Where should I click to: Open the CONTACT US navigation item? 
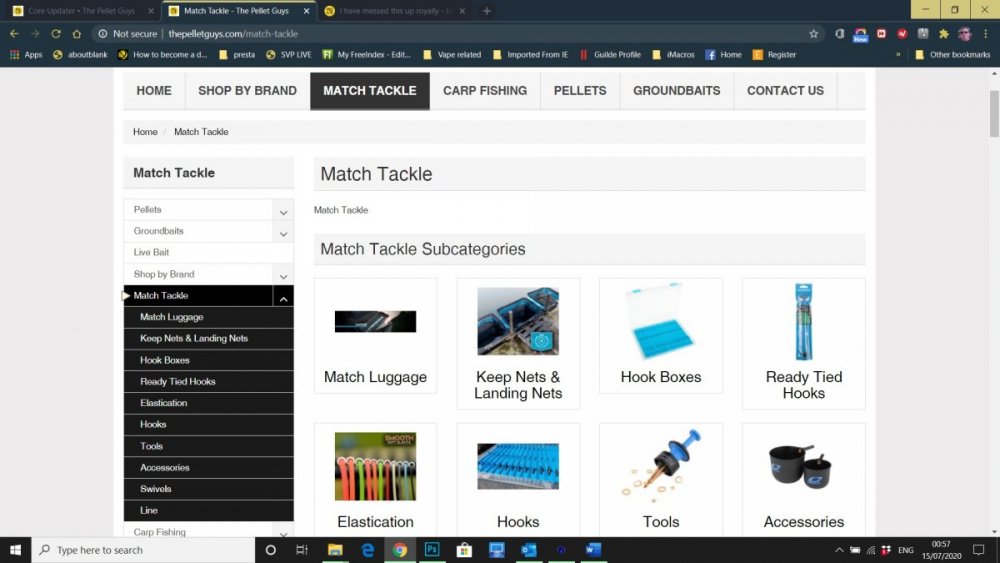click(785, 91)
